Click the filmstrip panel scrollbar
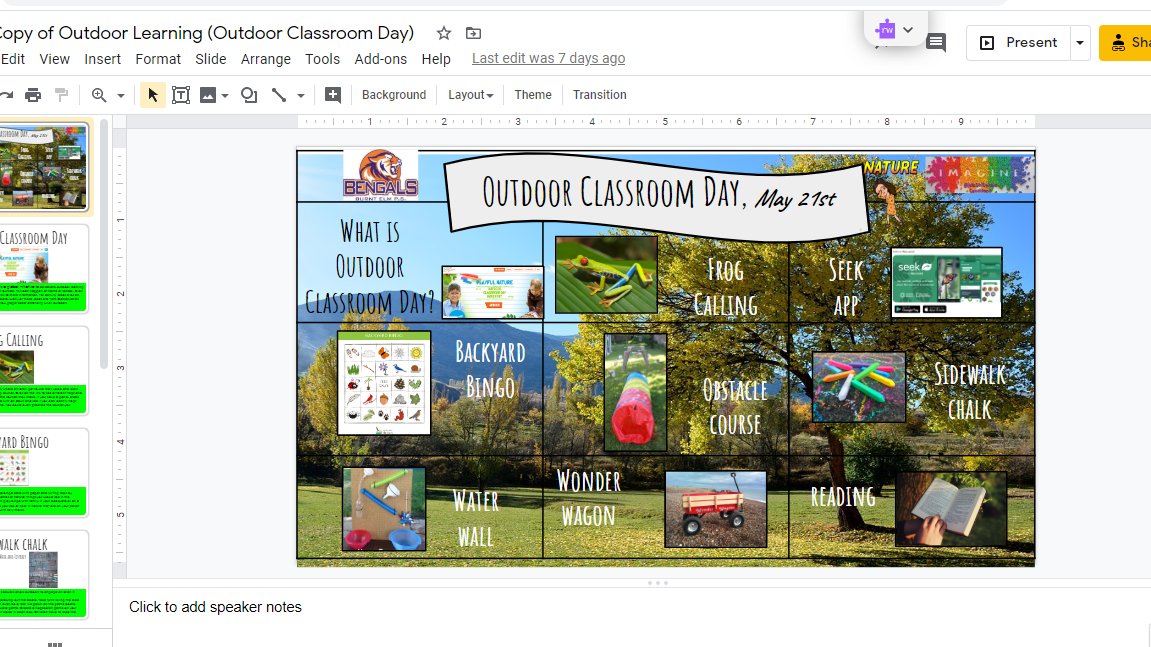 pyautogui.click(x=104, y=245)
